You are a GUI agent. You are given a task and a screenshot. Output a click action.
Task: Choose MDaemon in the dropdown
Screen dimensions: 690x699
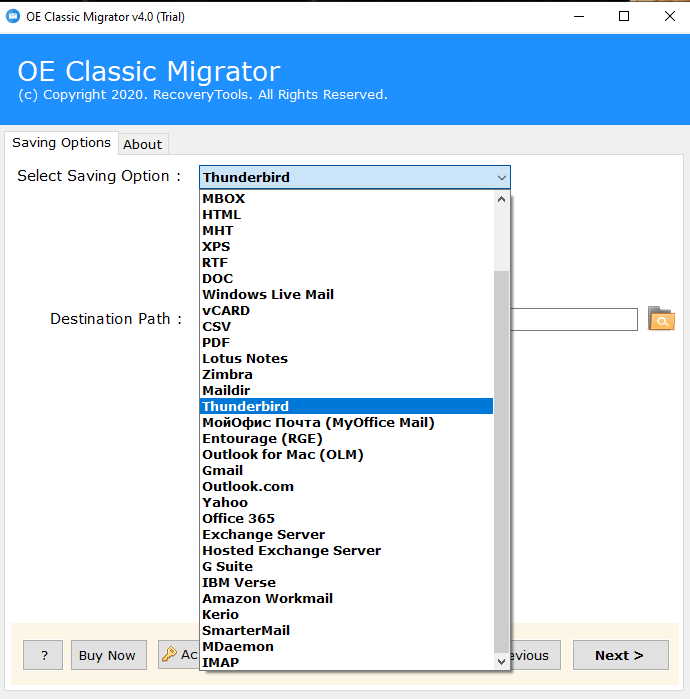[347, 647]
